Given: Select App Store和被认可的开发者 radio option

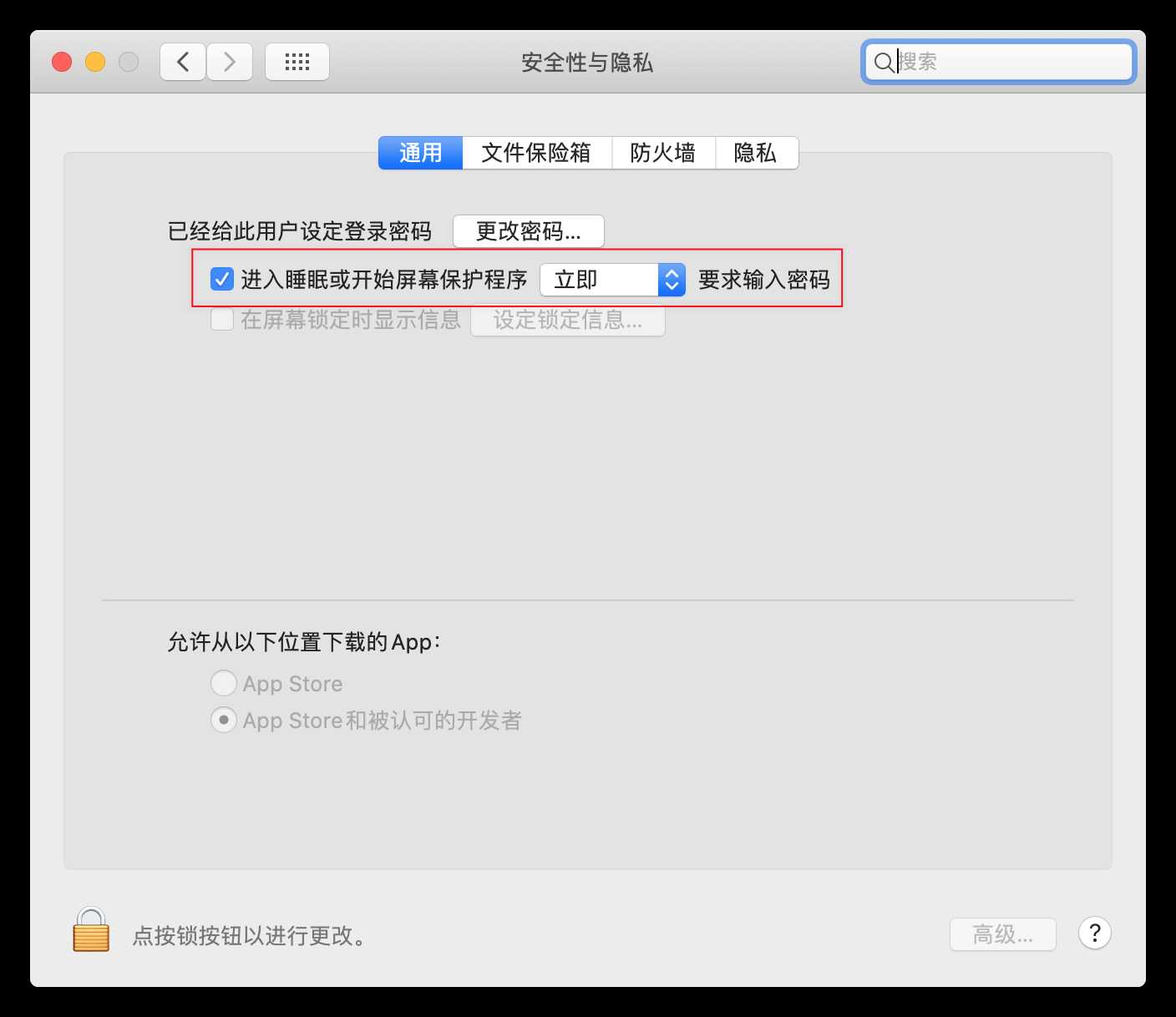Looking at the screenshot, I should [223, 720].
